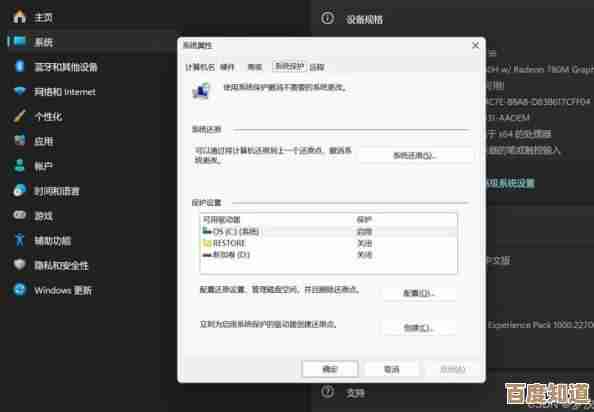Select the RESTORE drive row
This screenshot has width=594, height=412.
click(328, 243)
